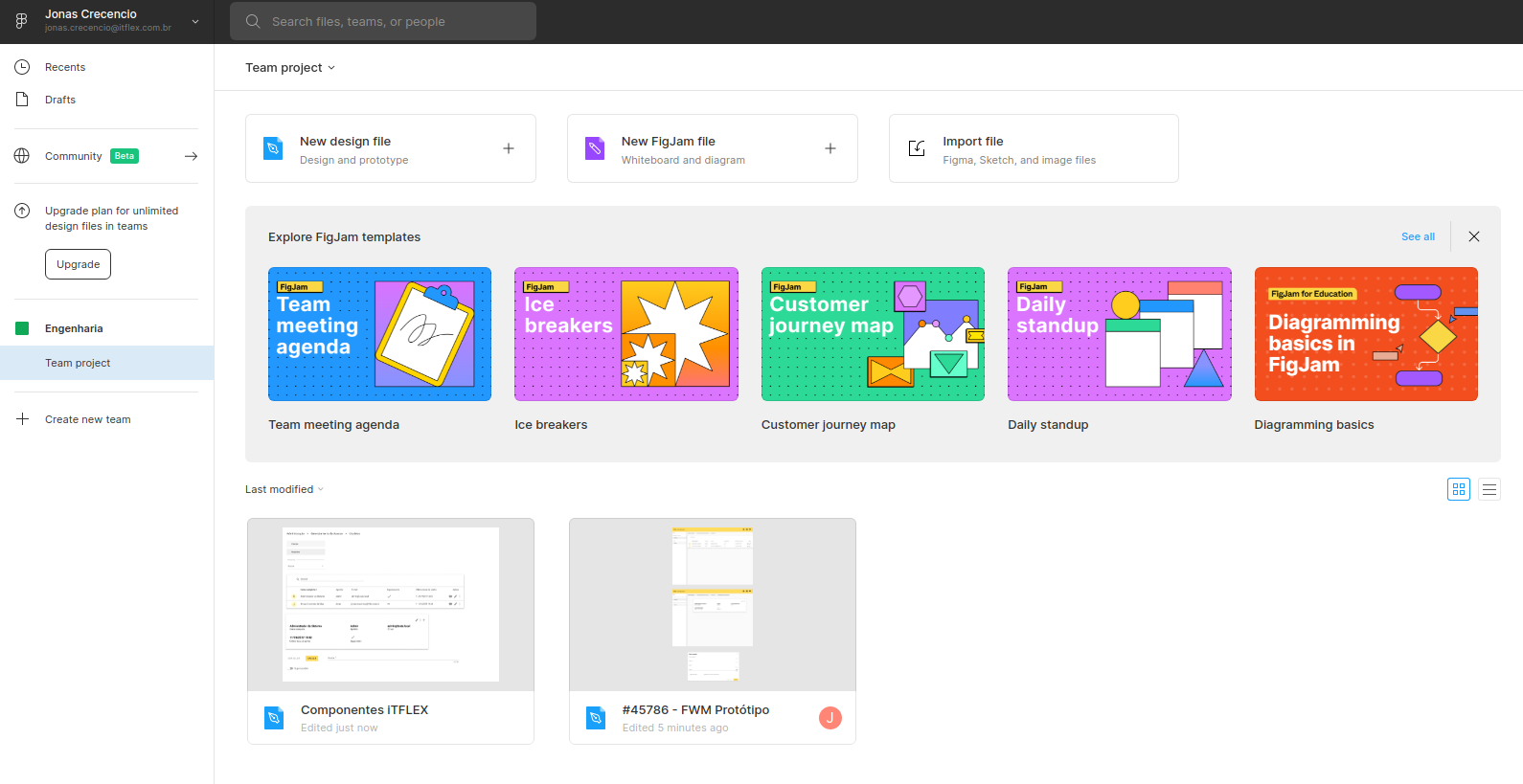Screen dimensions: 1523x784
Task: Click the Componentes ITFLEX file name
Action: [364, 710]
